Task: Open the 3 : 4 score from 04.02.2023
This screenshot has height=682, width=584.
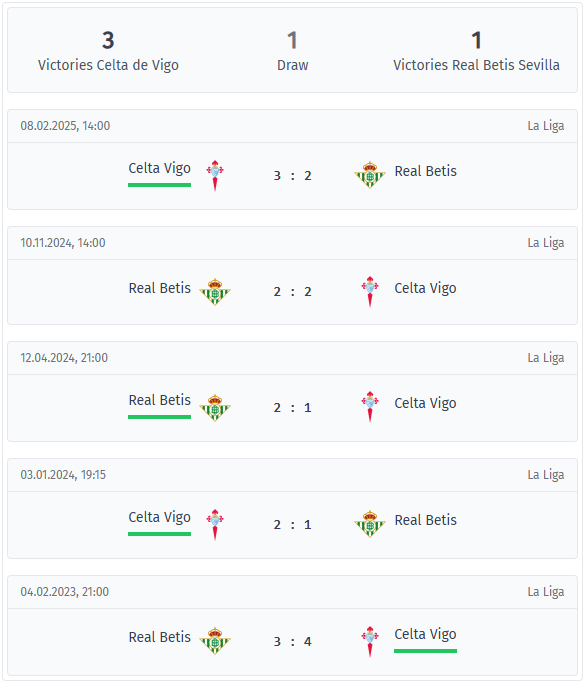Action: [292, 642]
